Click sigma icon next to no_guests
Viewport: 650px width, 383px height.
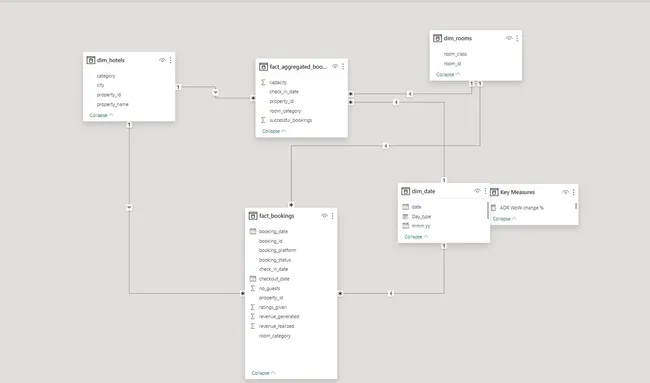253,288
